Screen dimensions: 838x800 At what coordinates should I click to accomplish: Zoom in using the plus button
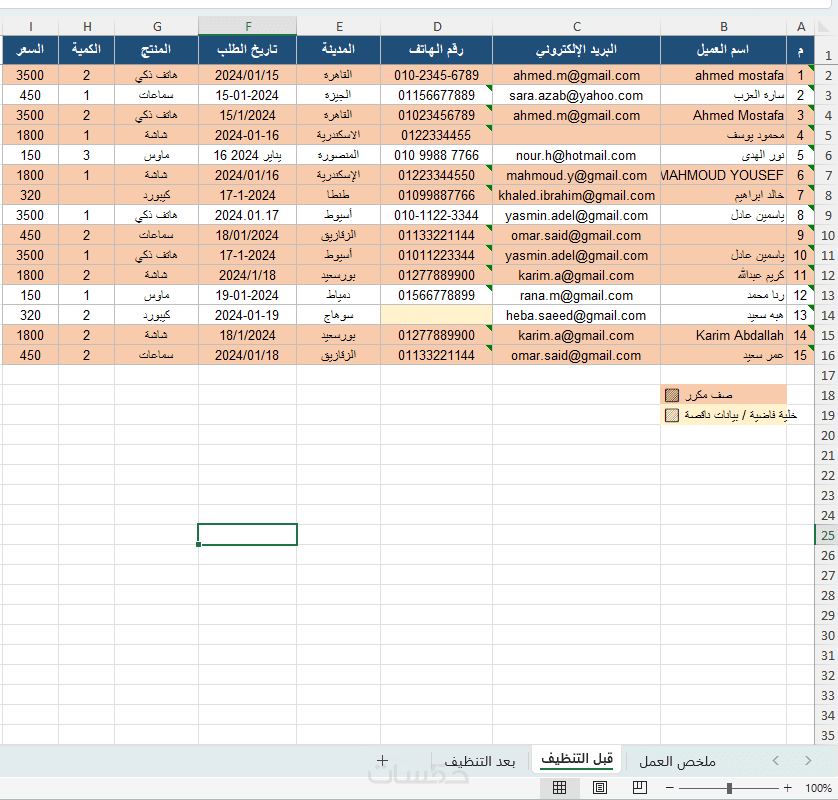coord(787,788)
